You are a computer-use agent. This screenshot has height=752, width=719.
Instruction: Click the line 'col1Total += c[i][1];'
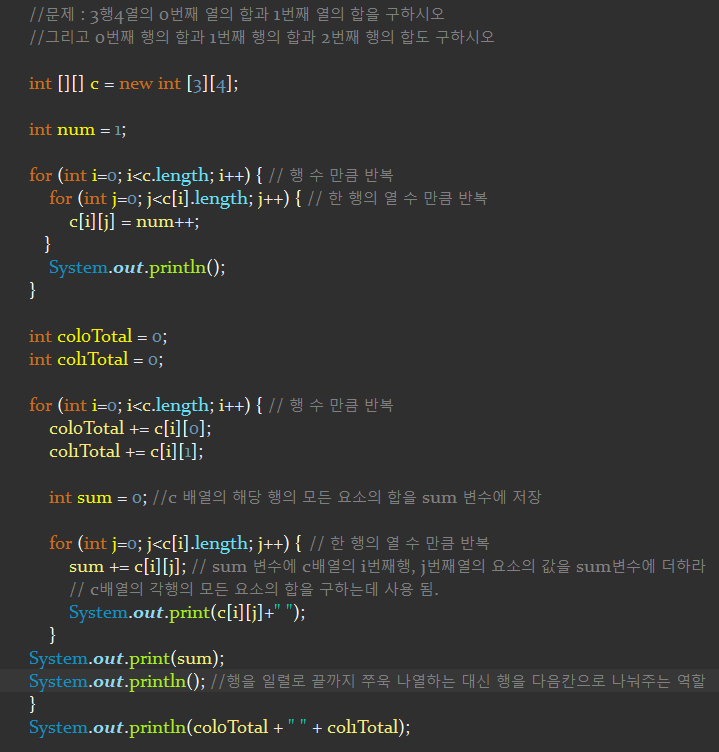coord(126,451)
